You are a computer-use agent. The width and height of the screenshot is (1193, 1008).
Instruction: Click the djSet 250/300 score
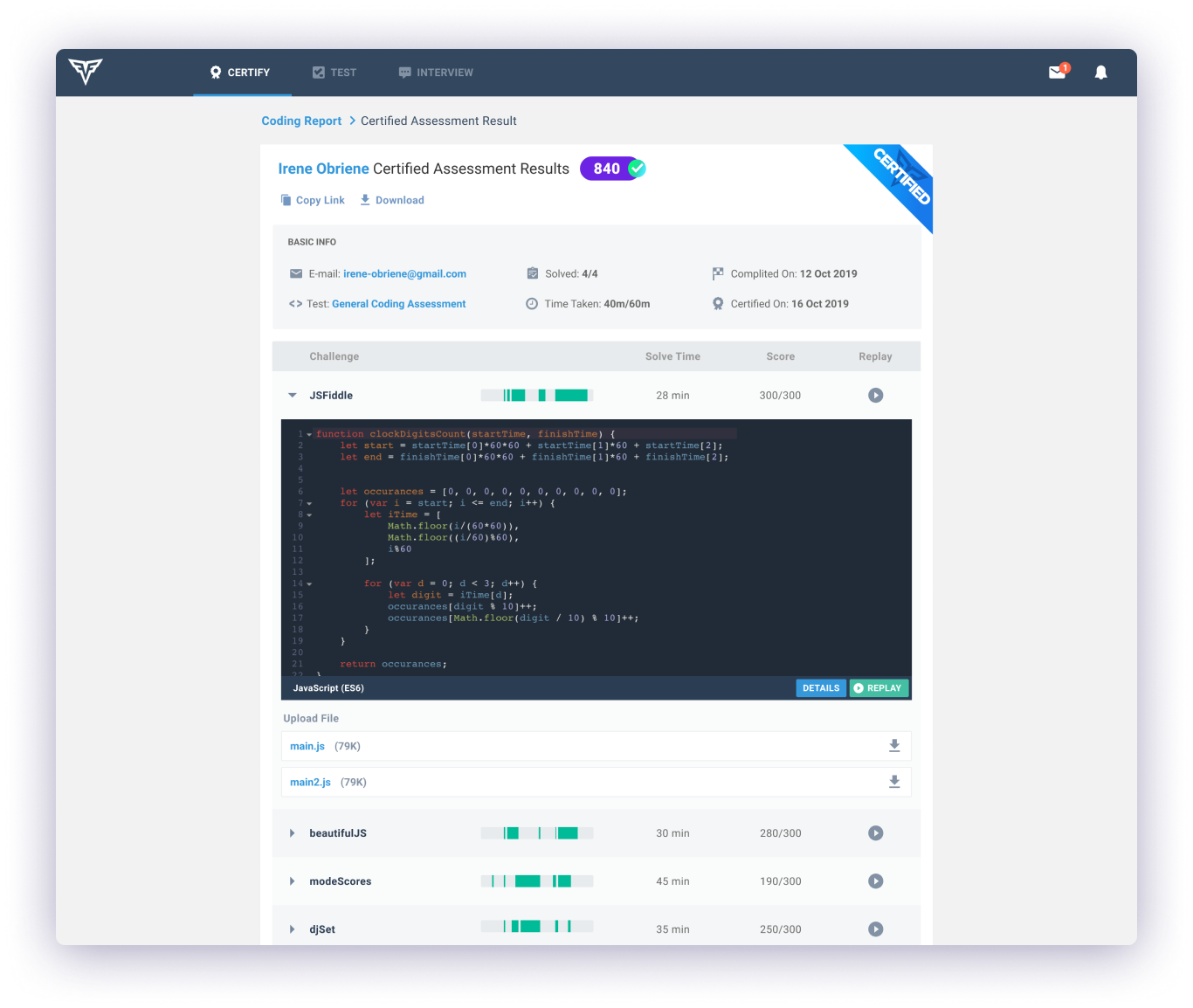tap(780, 929)
